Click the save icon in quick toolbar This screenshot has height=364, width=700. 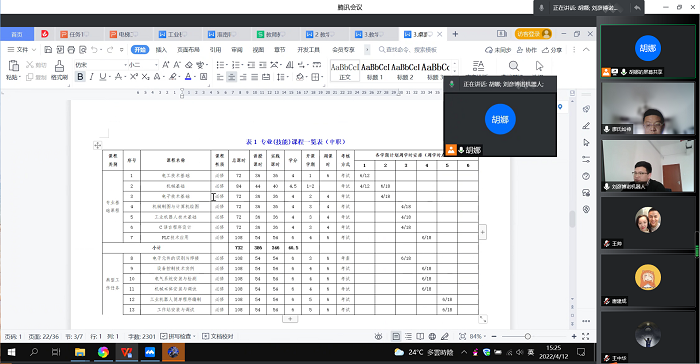48,50
